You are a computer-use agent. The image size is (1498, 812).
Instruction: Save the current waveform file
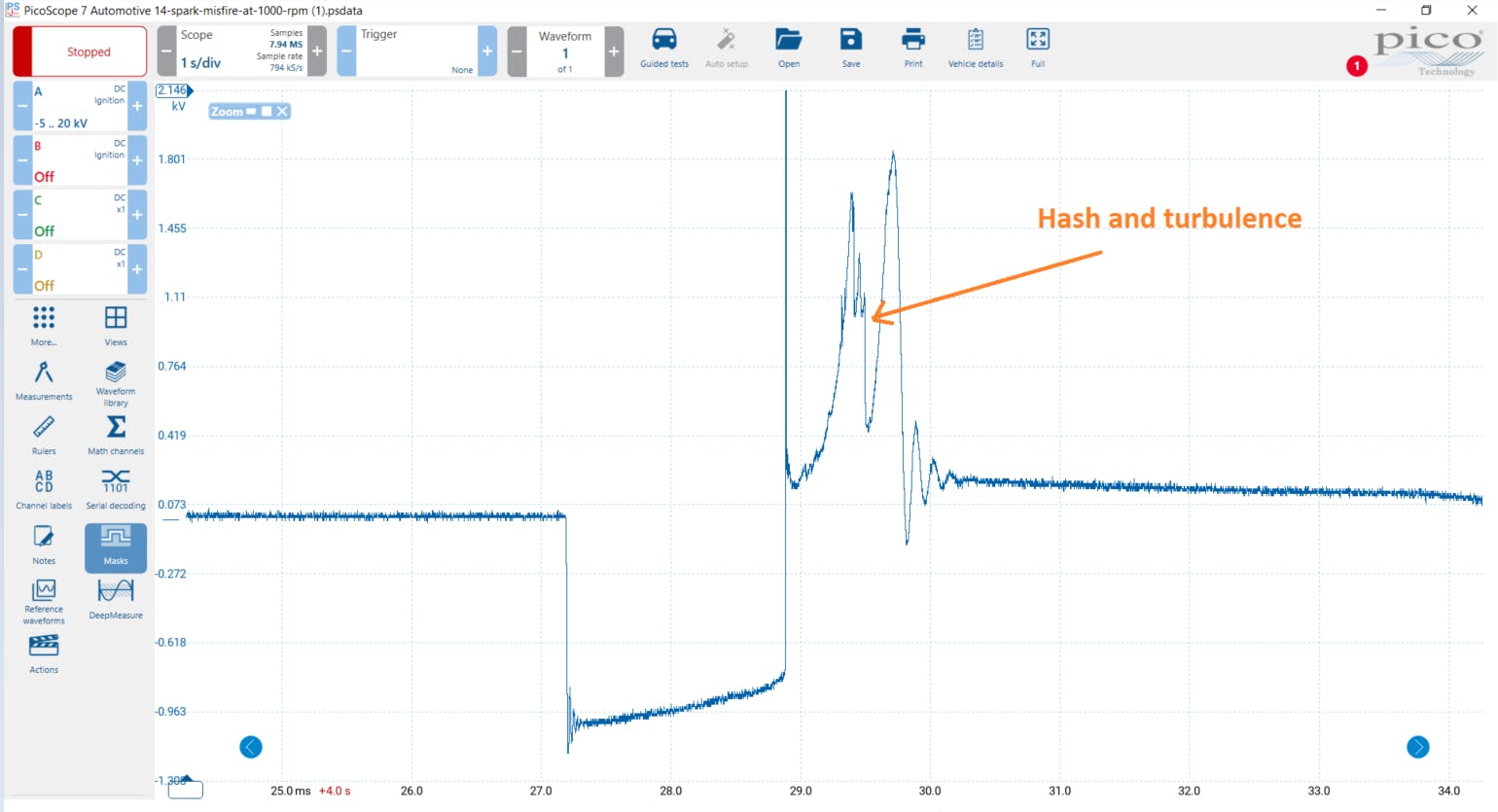coord(850,47)
